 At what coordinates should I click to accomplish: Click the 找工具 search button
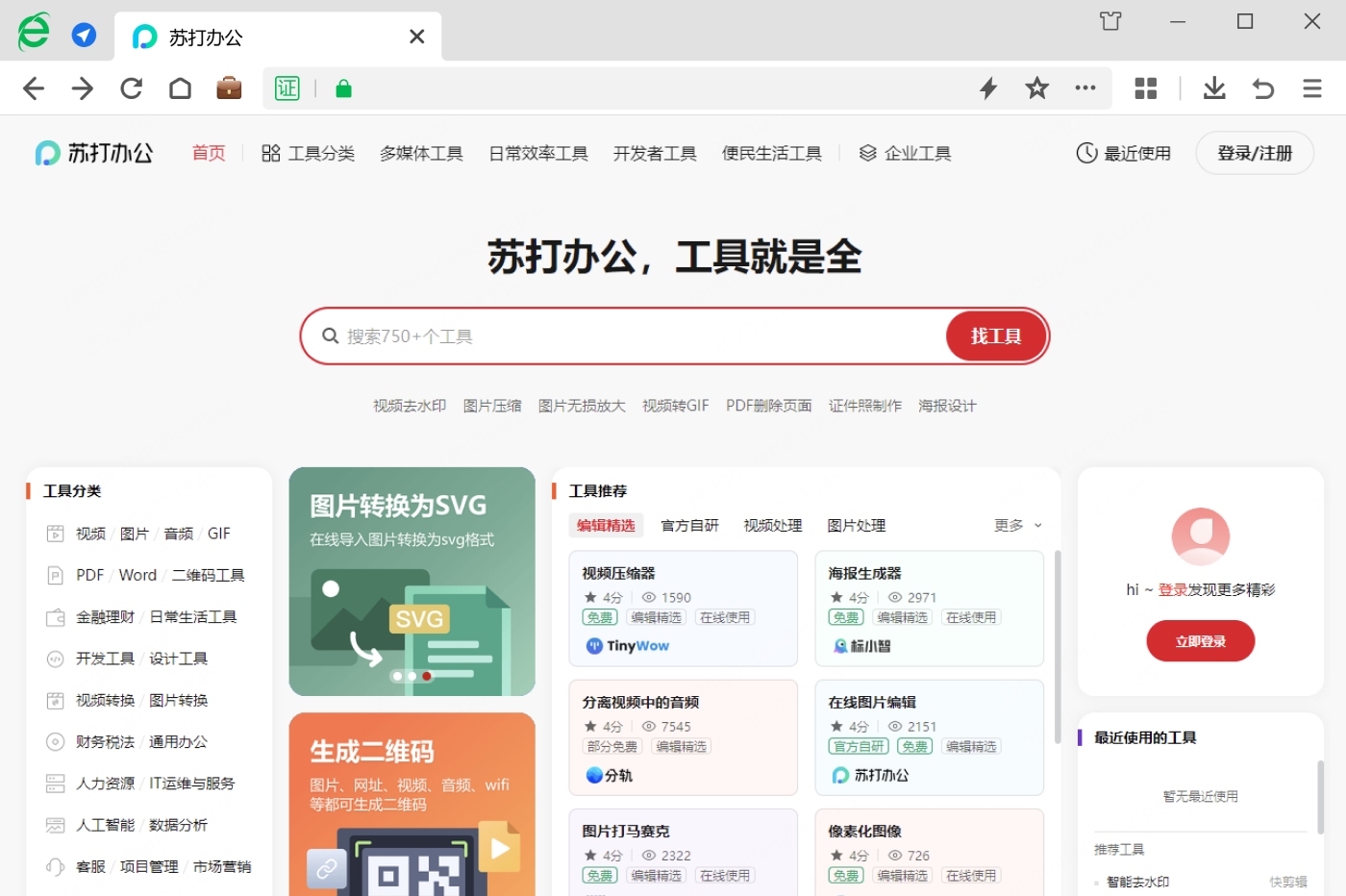tap(996, 336)
